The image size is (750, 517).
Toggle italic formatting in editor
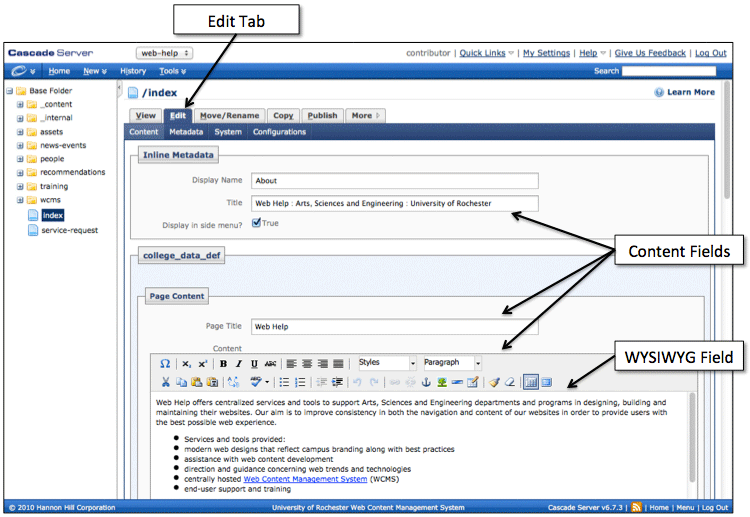point(239,364)
